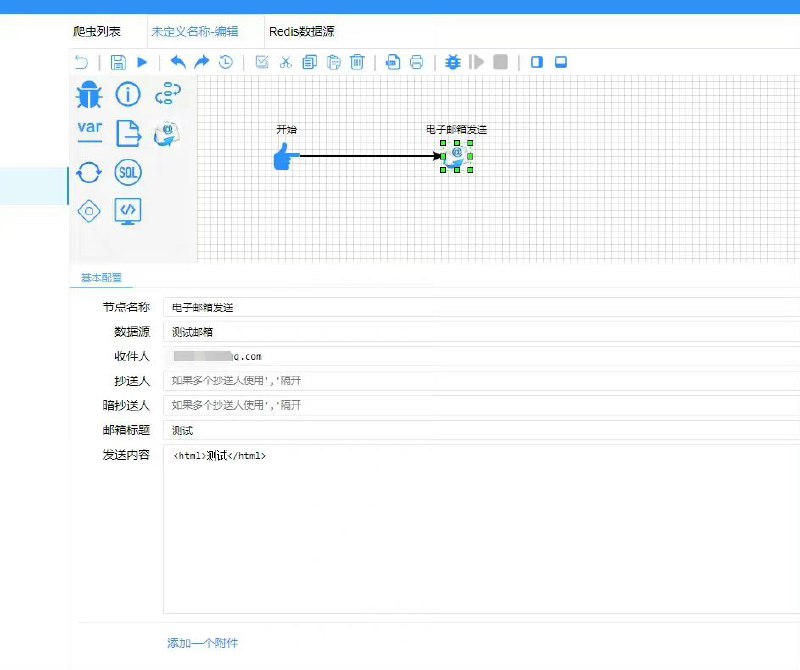Pick the loop node in palette
The height and width of the screenshot is (670, 800).
89,172
